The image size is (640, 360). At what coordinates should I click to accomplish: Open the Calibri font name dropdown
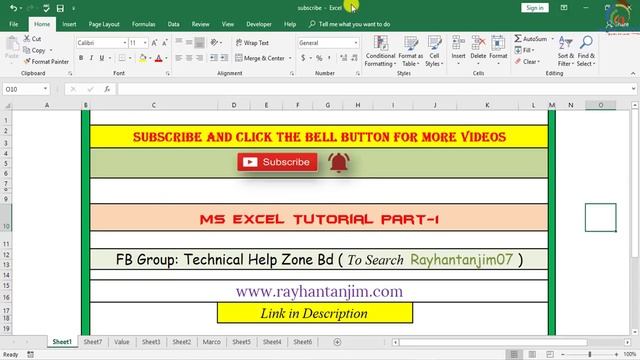[x=124, y=43]
